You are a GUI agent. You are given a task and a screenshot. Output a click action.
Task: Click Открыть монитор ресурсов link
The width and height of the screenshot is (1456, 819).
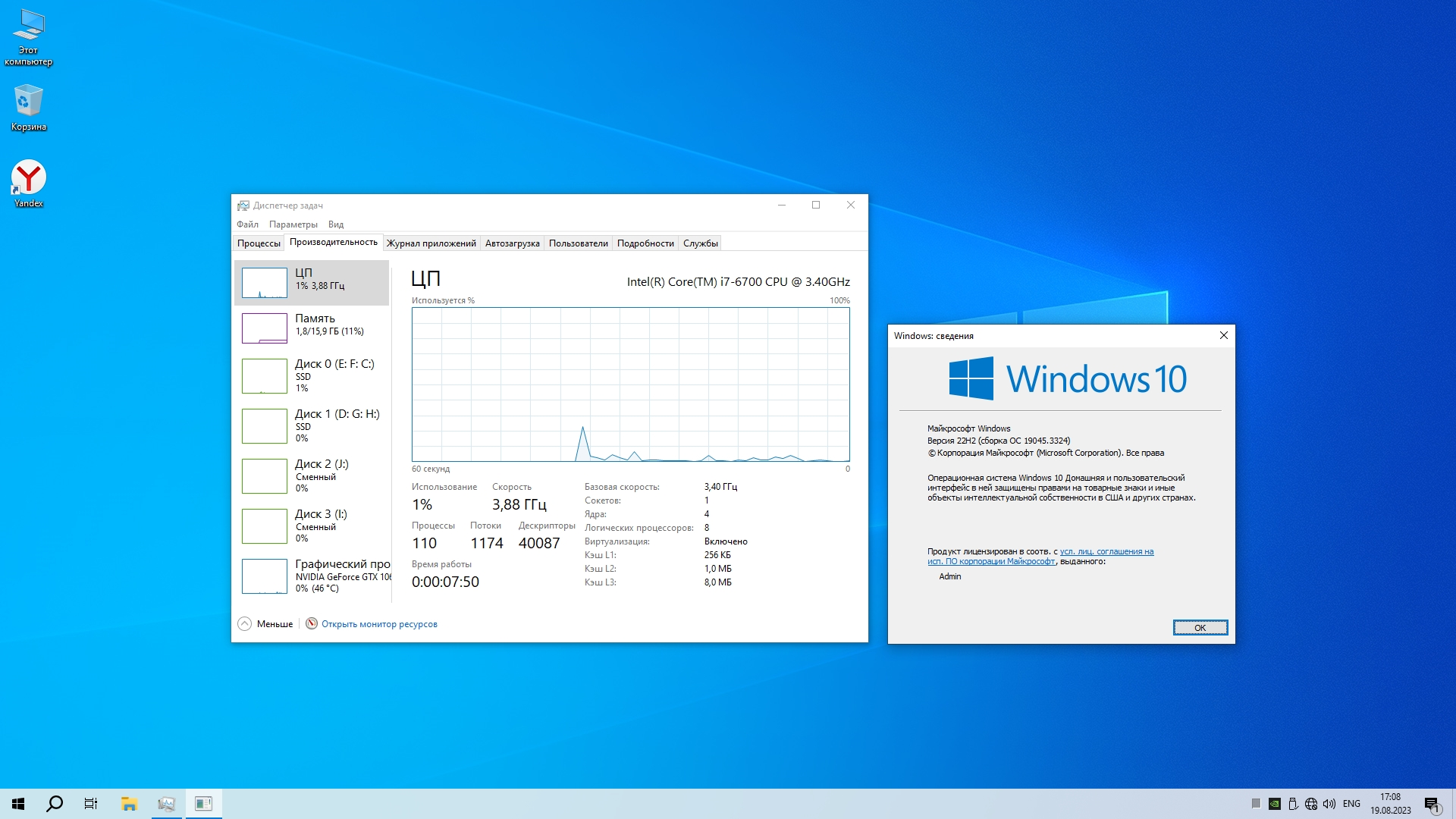click(x=378, y=623)
